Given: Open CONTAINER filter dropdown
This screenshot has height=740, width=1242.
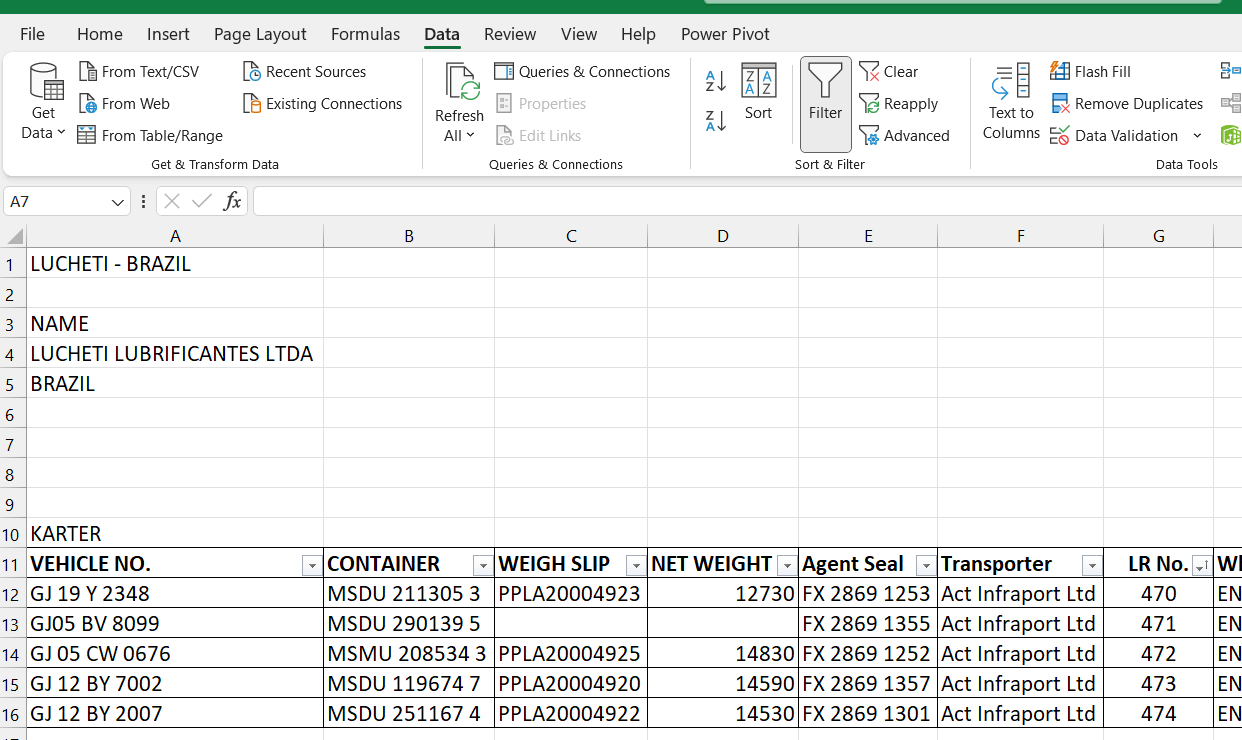Looking at the screenshot, I should pos(483,566).
